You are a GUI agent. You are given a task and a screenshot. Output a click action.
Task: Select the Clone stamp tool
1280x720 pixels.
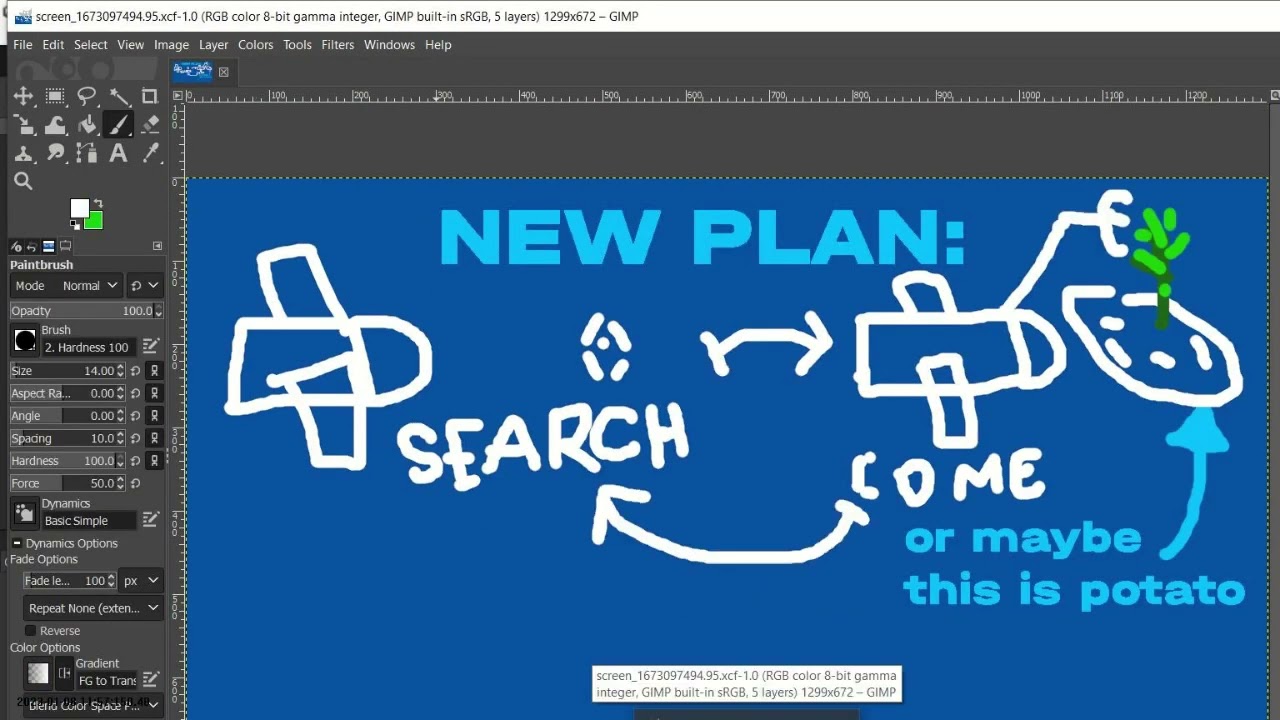coord(23,153)
